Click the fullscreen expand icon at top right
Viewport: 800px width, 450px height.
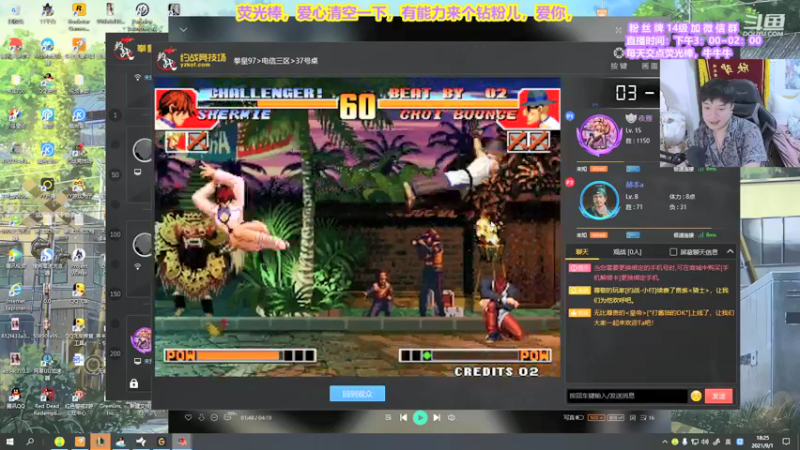click(618, 30)
